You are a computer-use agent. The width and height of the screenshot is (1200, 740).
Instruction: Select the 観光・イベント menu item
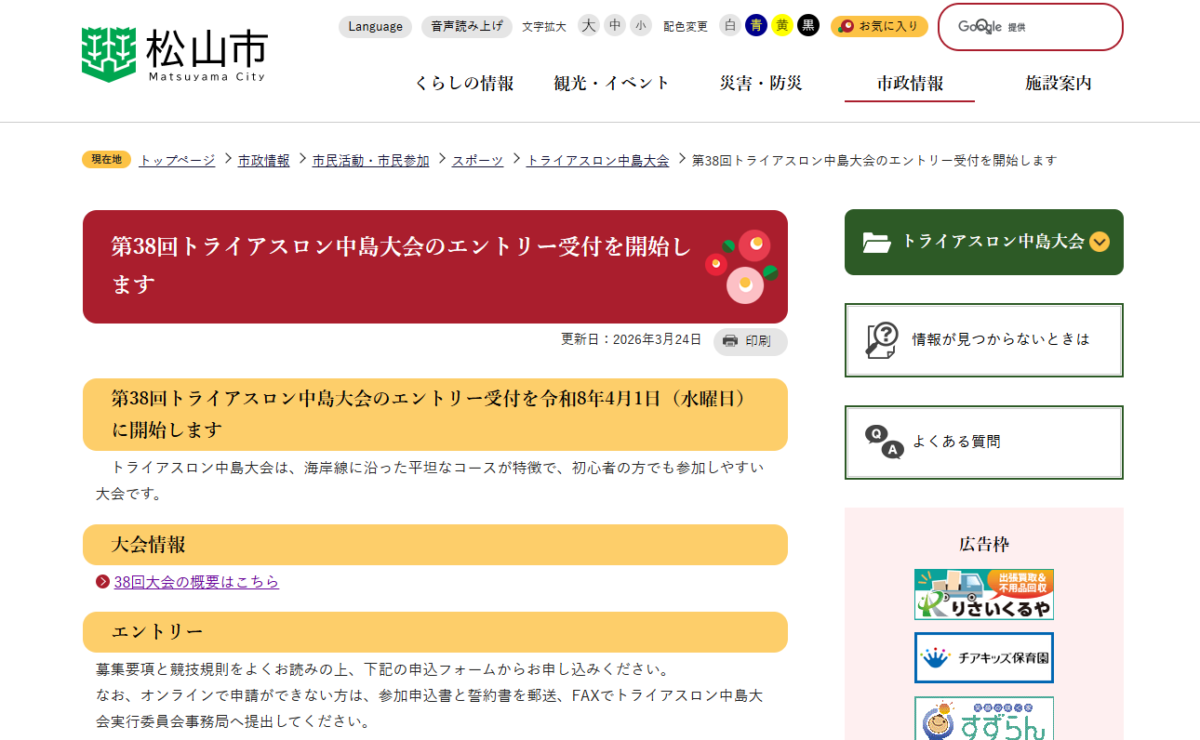click(611, 84)
